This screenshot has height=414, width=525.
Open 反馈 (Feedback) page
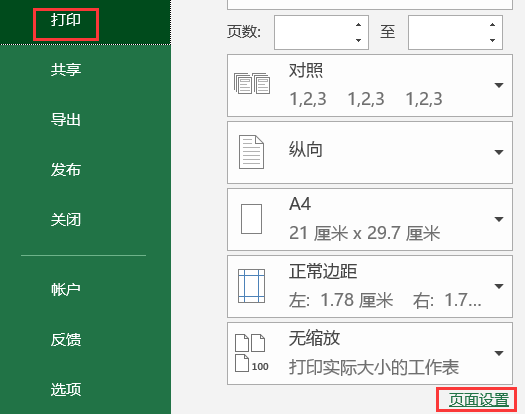(66, 340)
